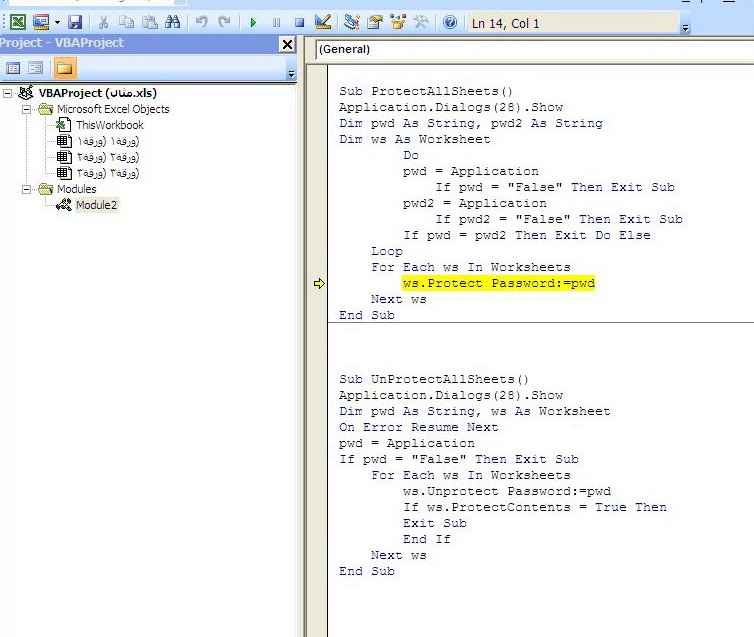
Task: Select ThisWorkbook in the project tree
Action: tap(110, 125)
